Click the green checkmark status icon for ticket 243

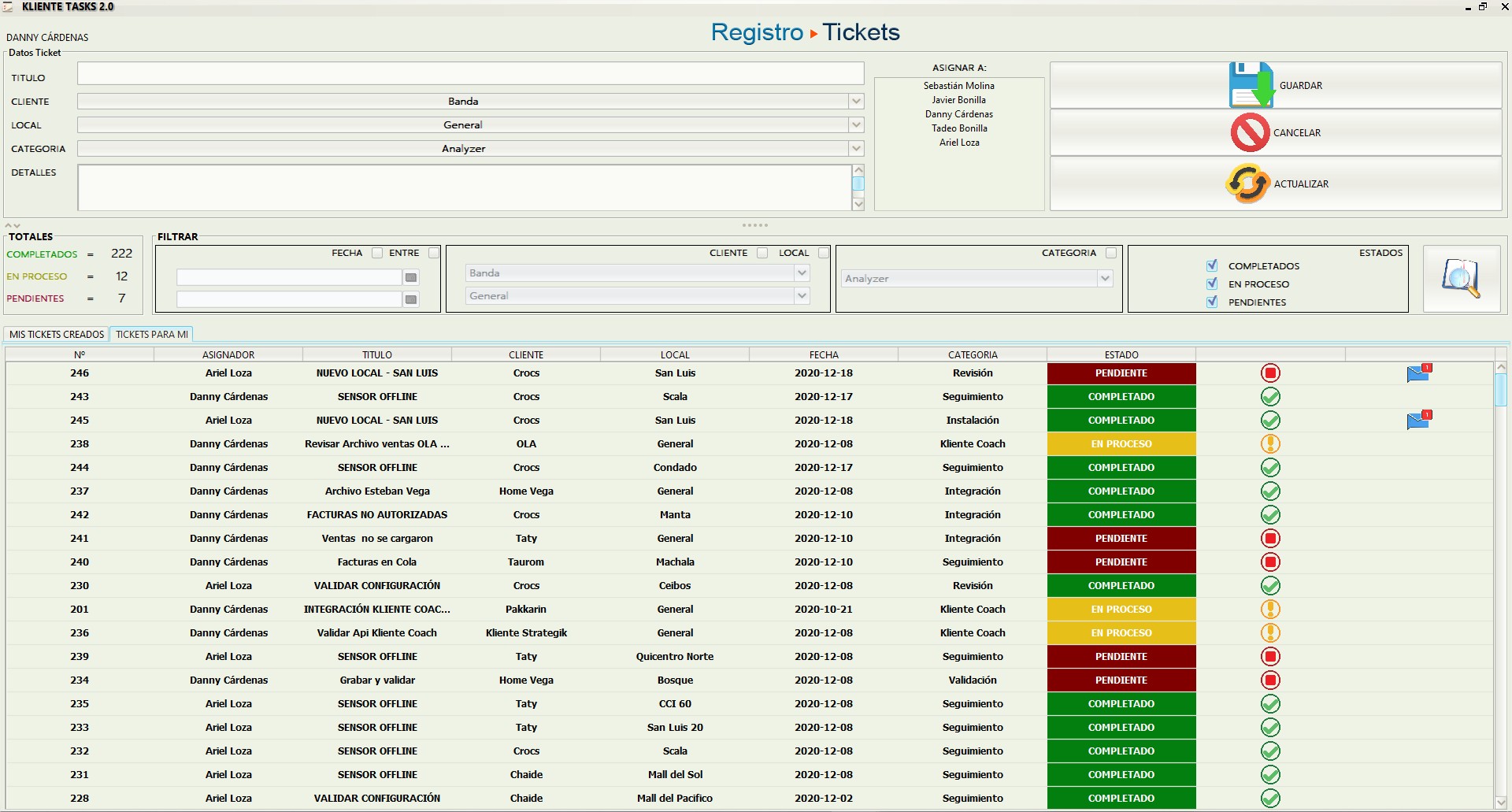1270,397
